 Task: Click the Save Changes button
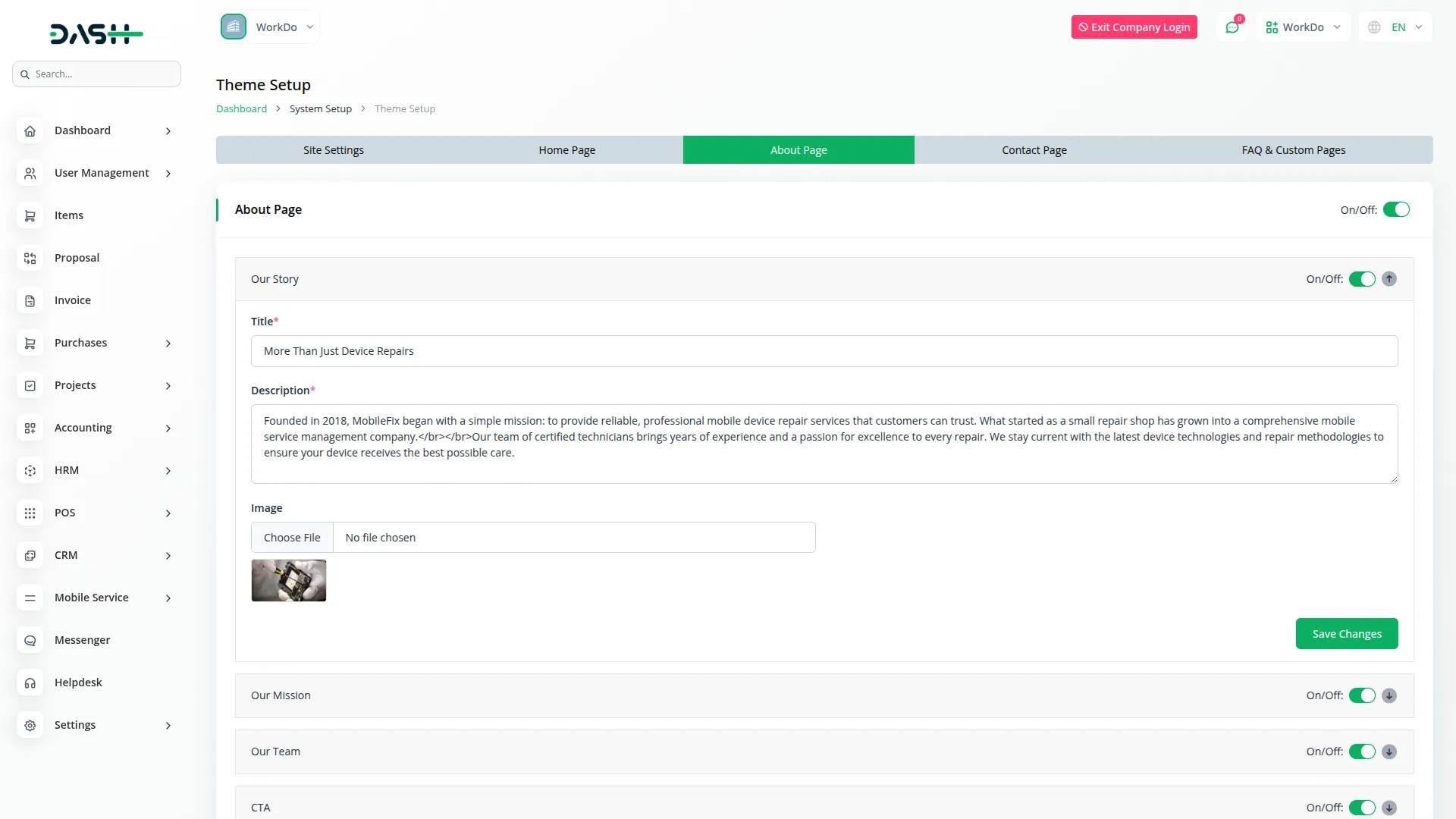(x=1347, y=633)
